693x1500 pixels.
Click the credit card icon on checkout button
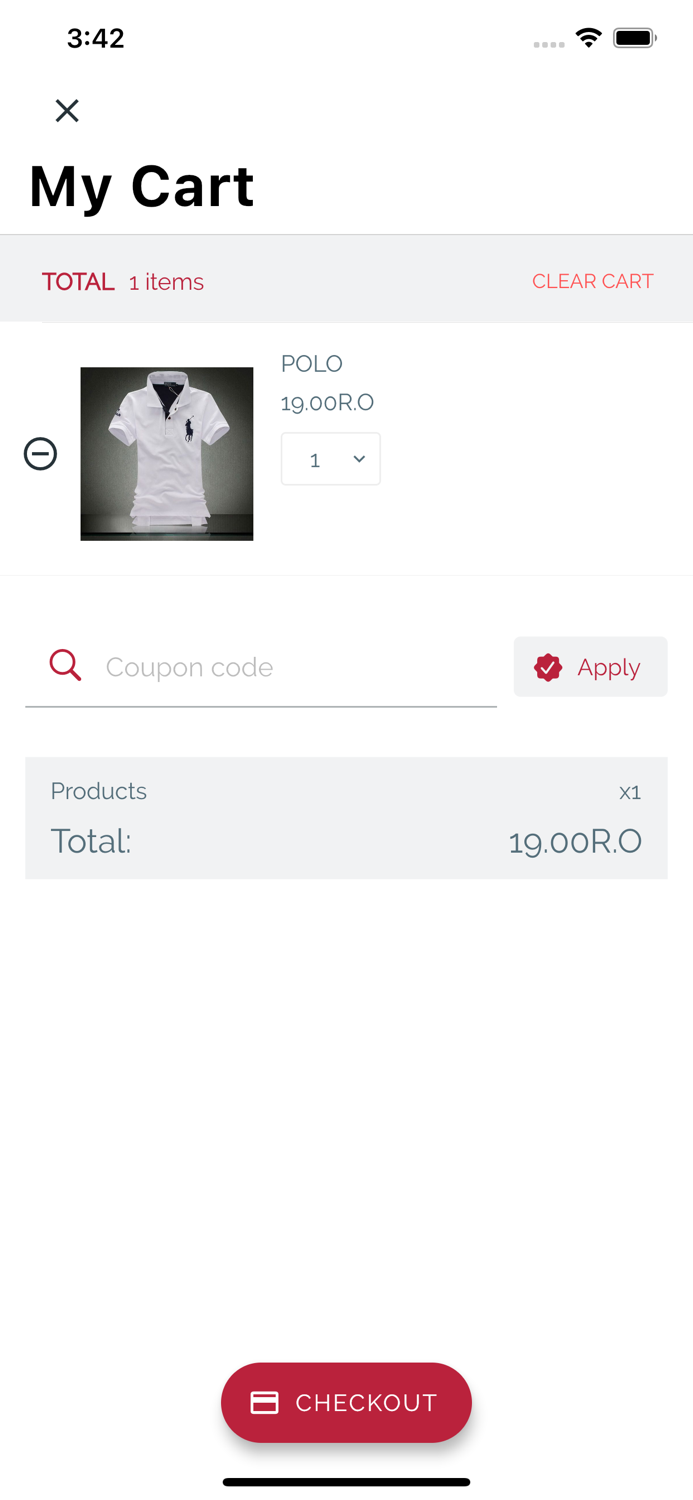click(264, 1402)
